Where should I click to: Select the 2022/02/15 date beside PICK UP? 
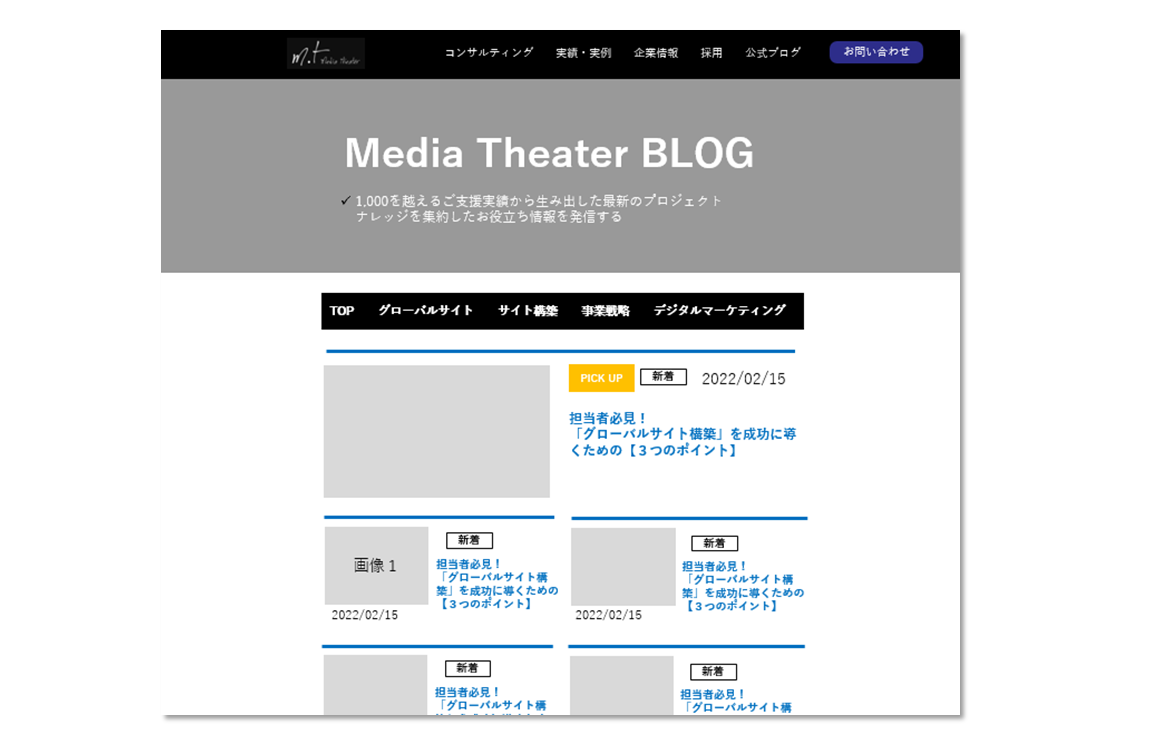(x=744, y=379)
